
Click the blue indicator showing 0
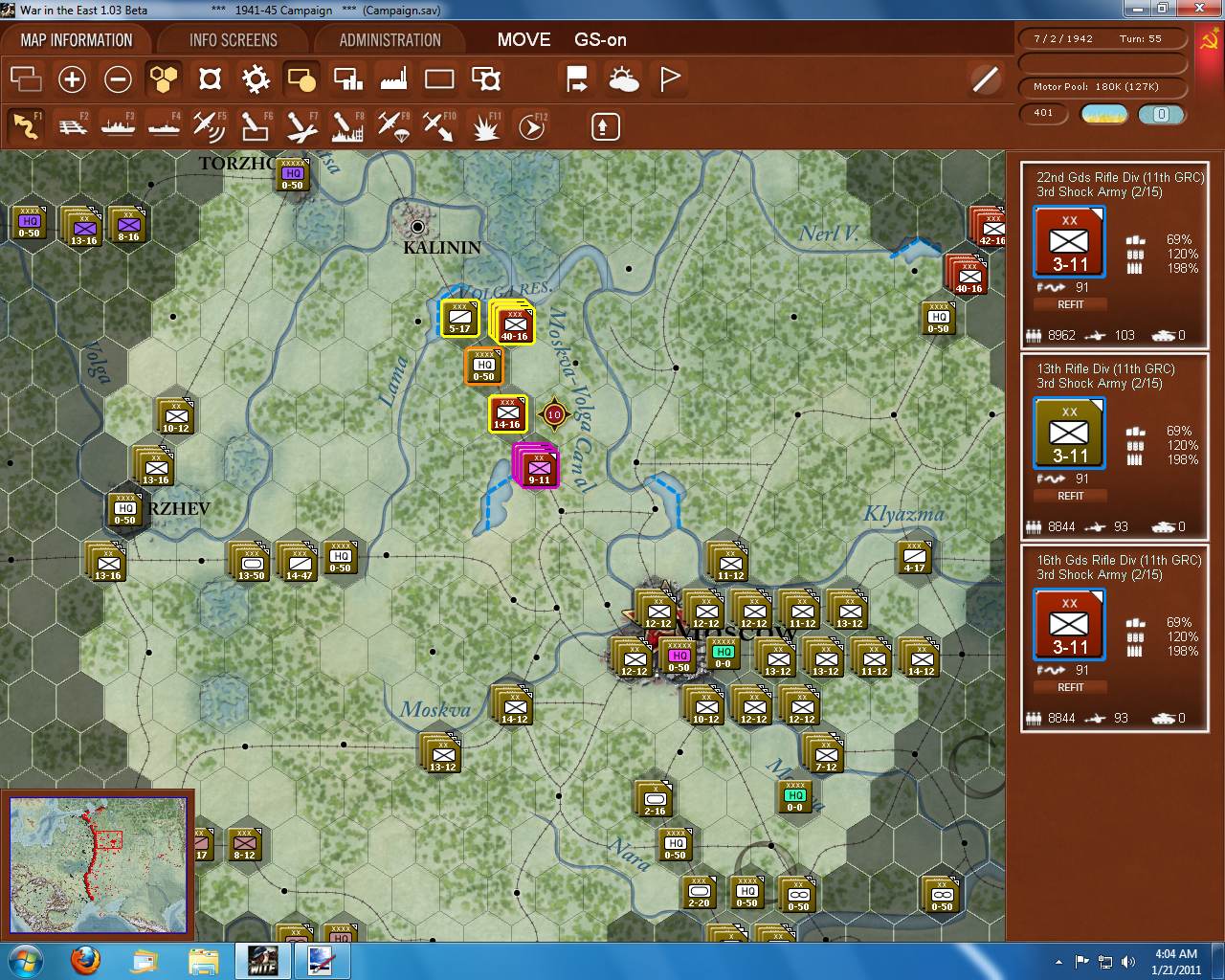[1161, 114]
